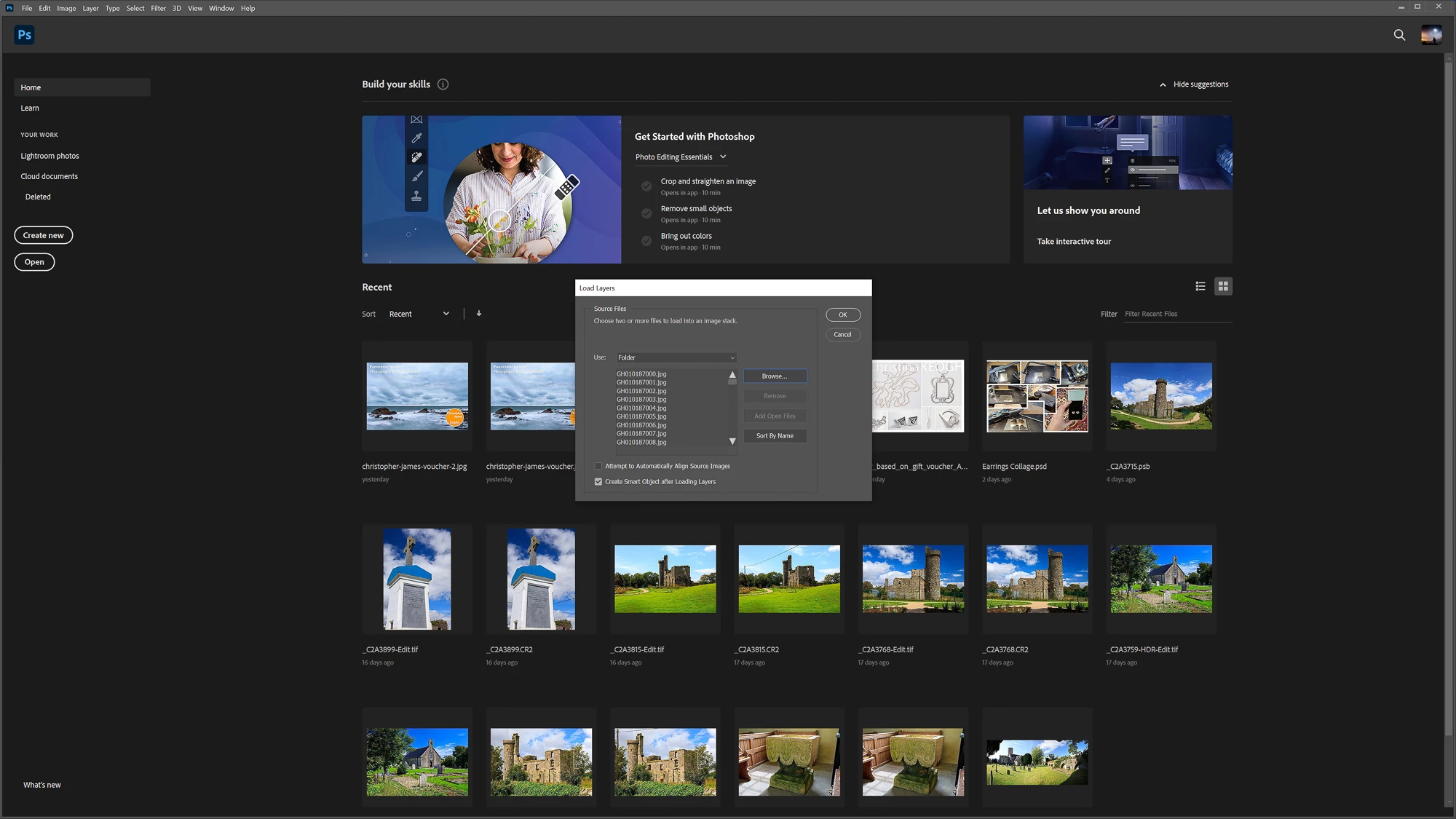
Task: Click the Filter Recent Files field
Action: (1176, 314)
